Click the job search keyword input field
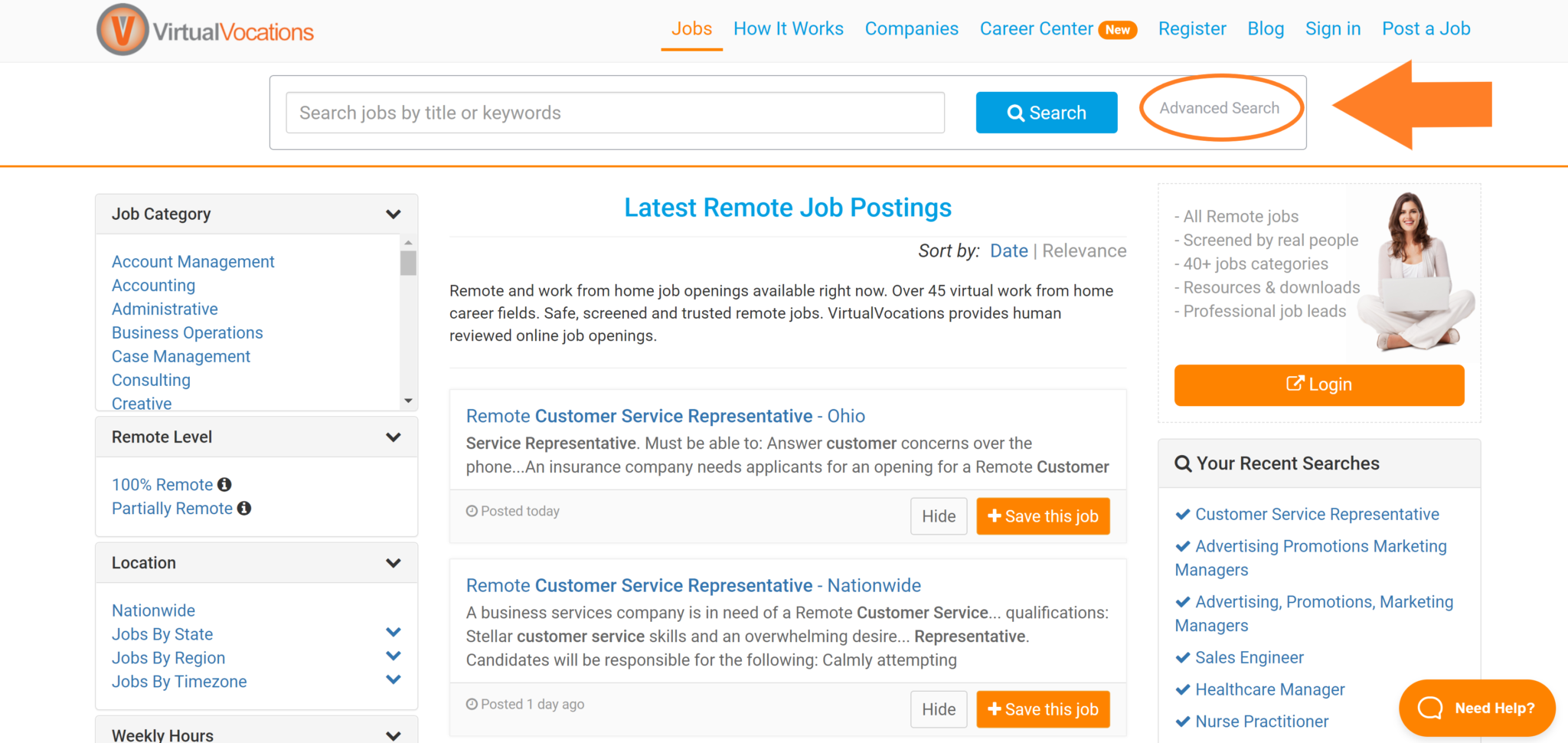This screenshot has width=1568, height=743. coord(612,113)
